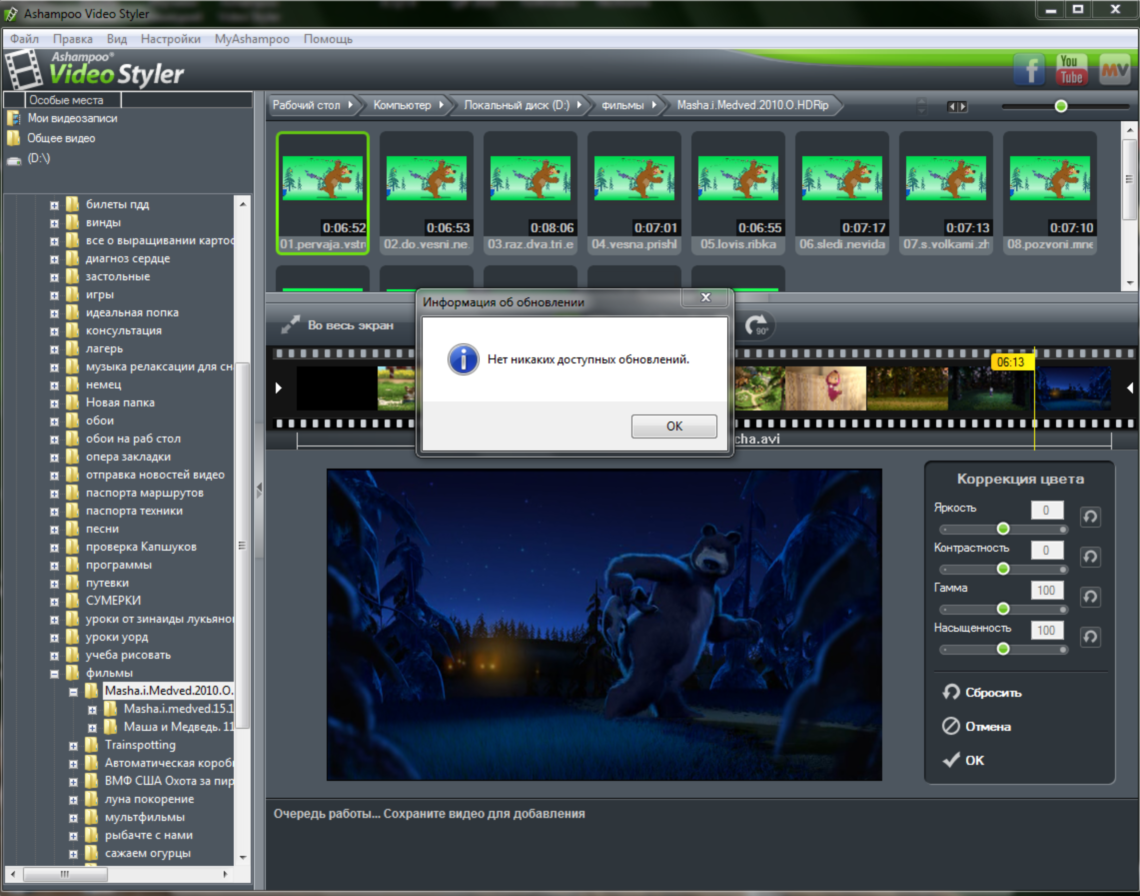The image size is (1140, 896).
Task: Expand the программы folder
Action: [55, 565]
